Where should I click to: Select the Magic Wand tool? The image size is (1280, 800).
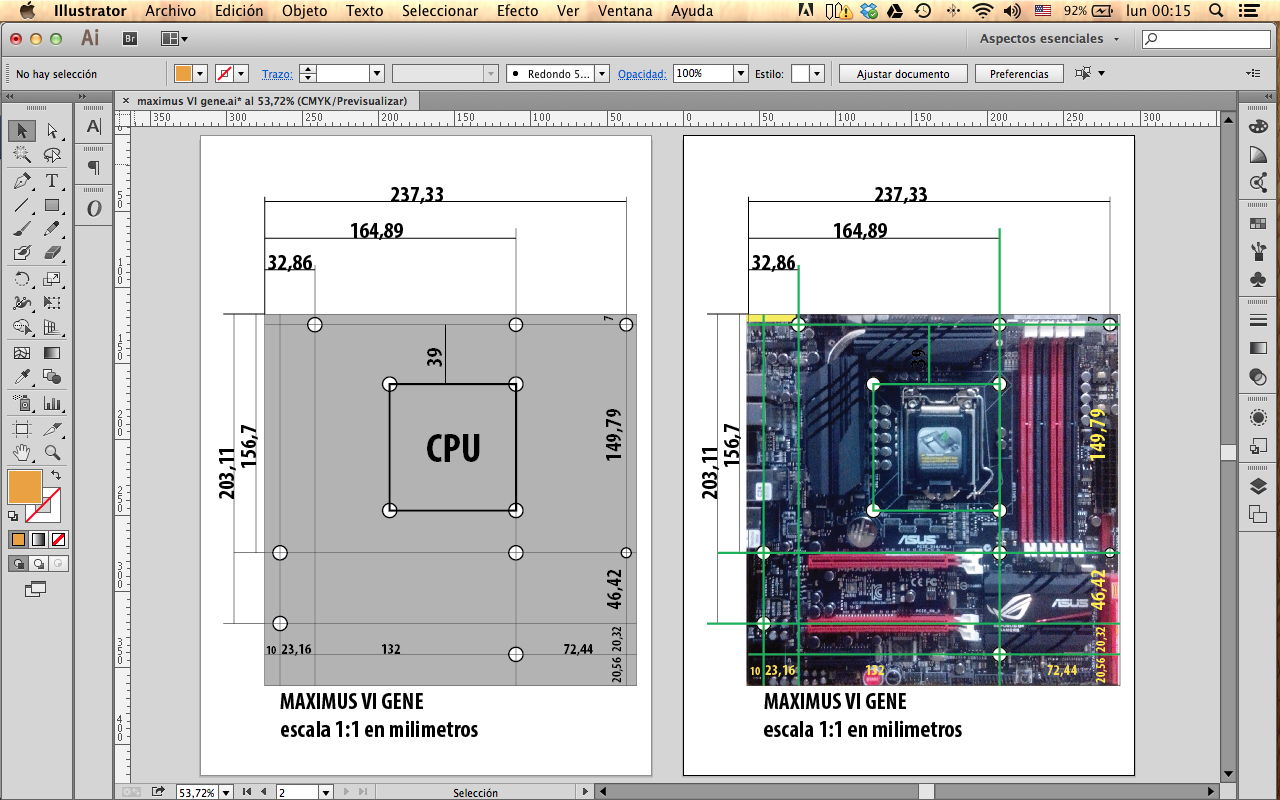(21, 155)
